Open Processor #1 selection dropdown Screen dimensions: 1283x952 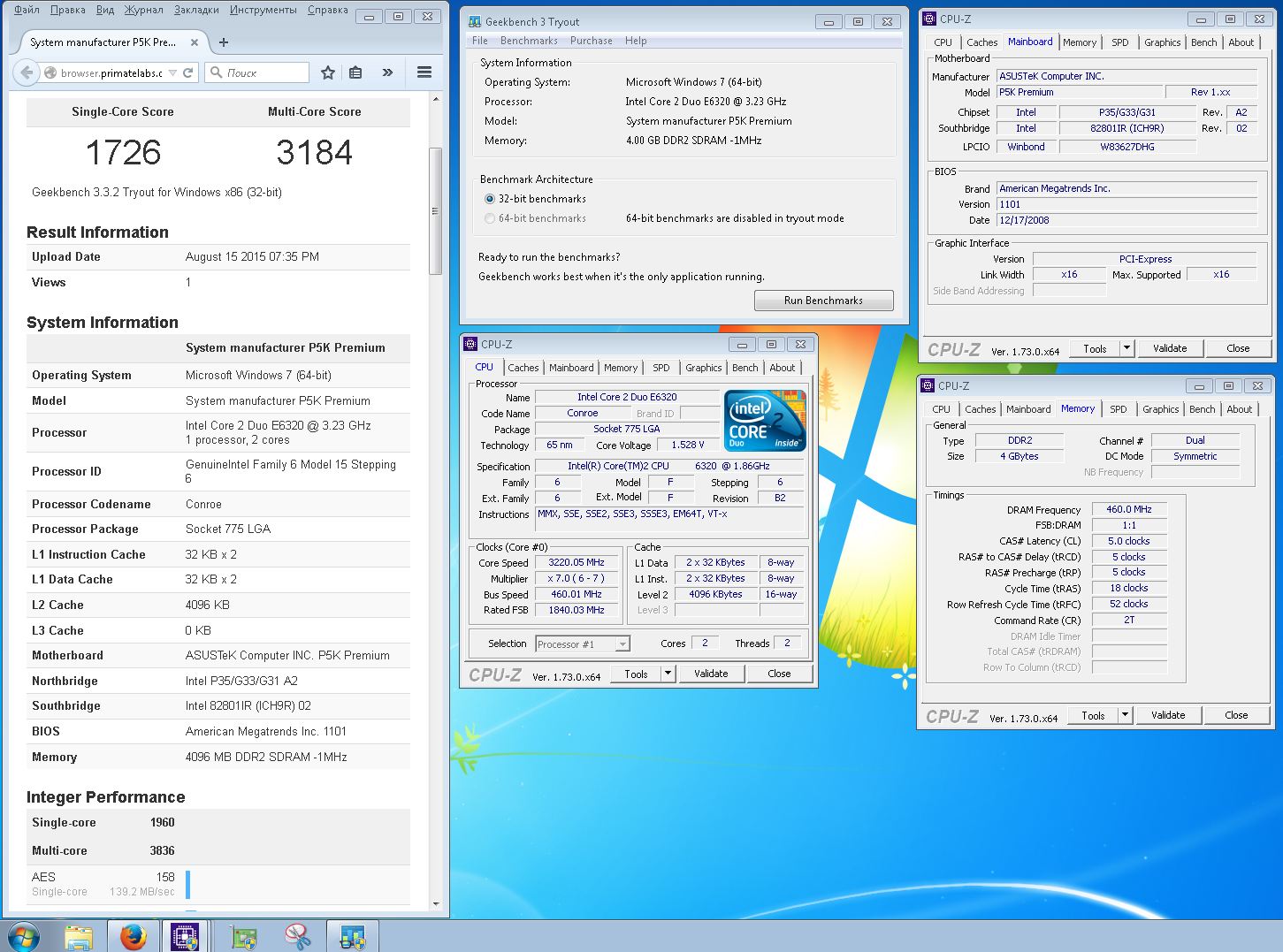[x=622, y=644]
